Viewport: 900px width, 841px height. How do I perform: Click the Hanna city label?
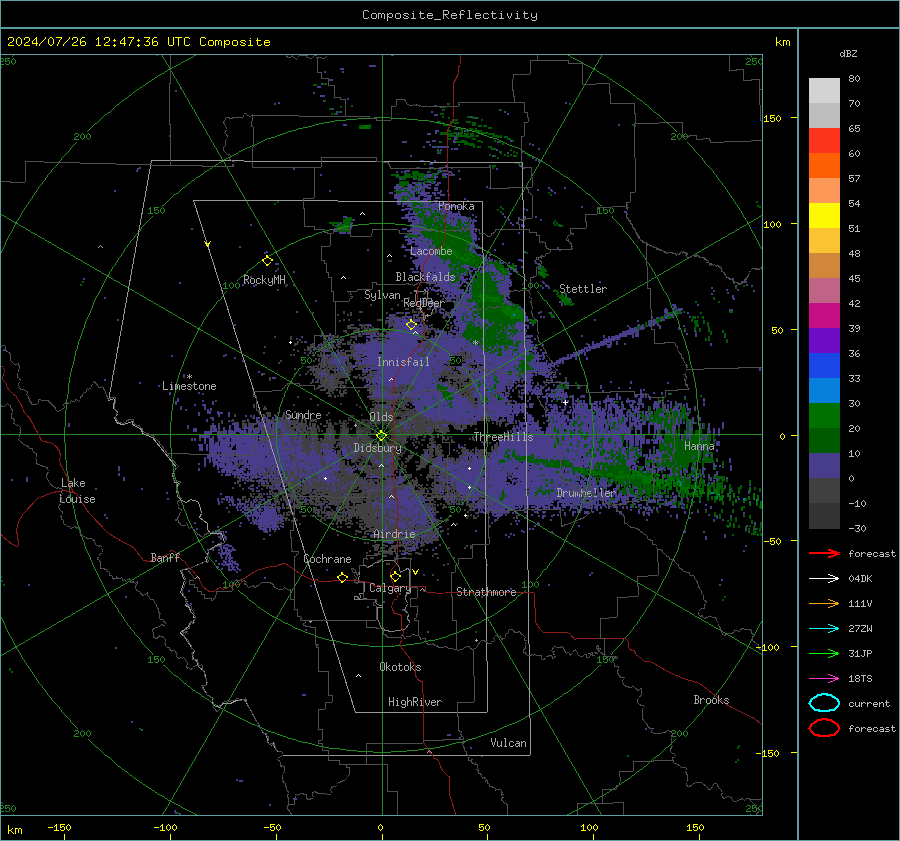[x=699, y=446]
